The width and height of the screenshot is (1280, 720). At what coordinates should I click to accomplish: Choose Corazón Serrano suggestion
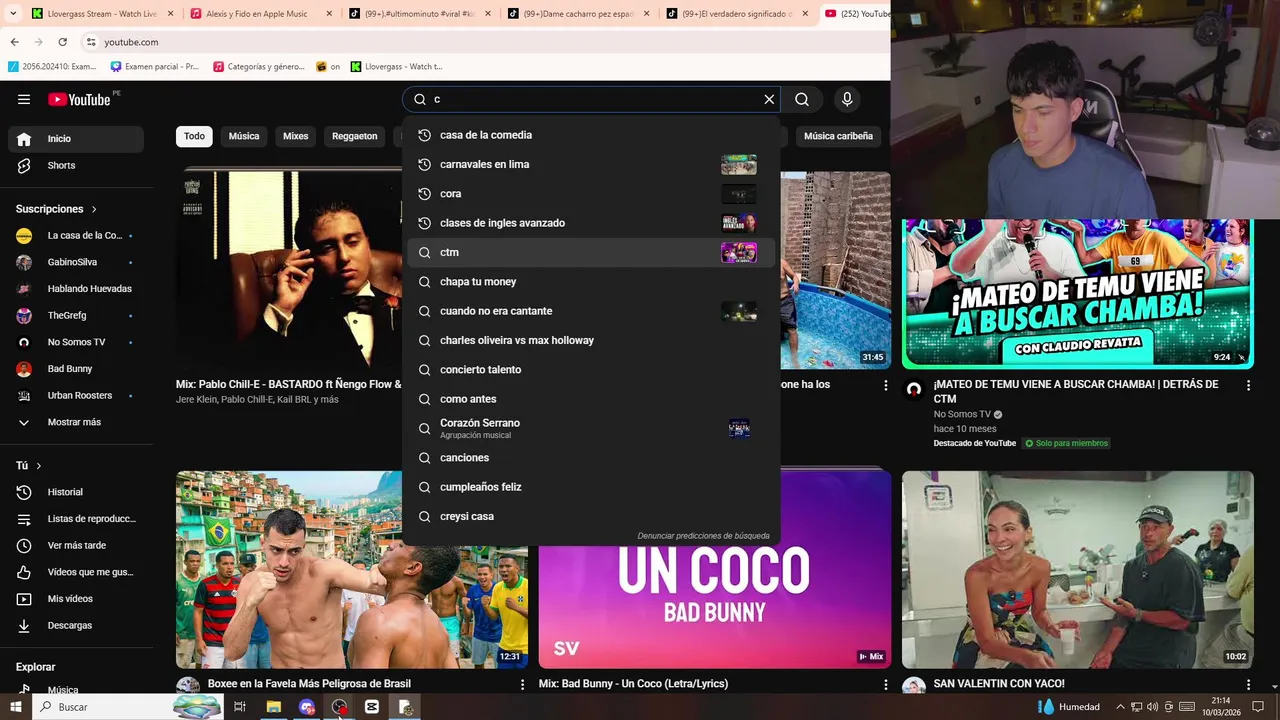(x=591, y=428)
